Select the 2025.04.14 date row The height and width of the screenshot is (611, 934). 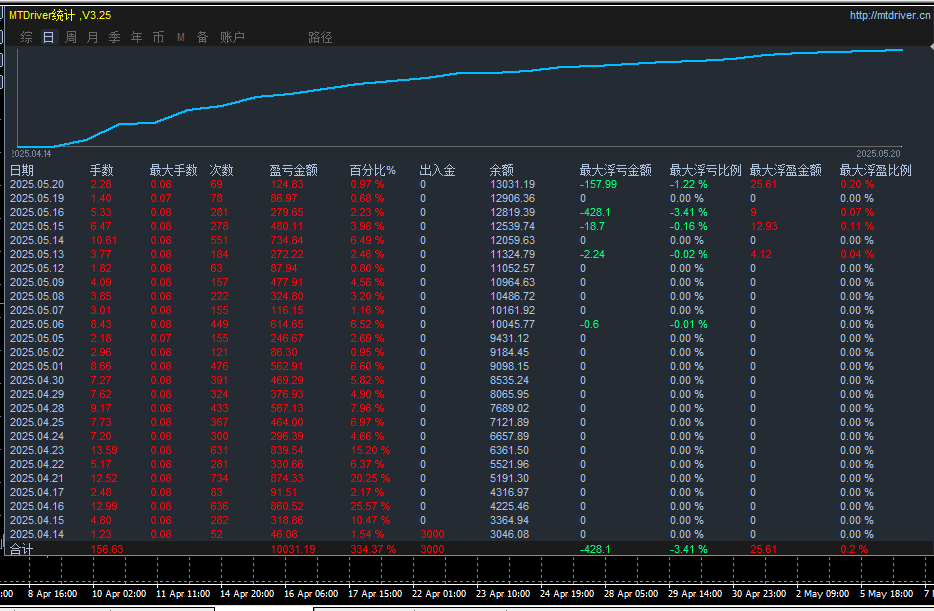(x=37, y=534)
